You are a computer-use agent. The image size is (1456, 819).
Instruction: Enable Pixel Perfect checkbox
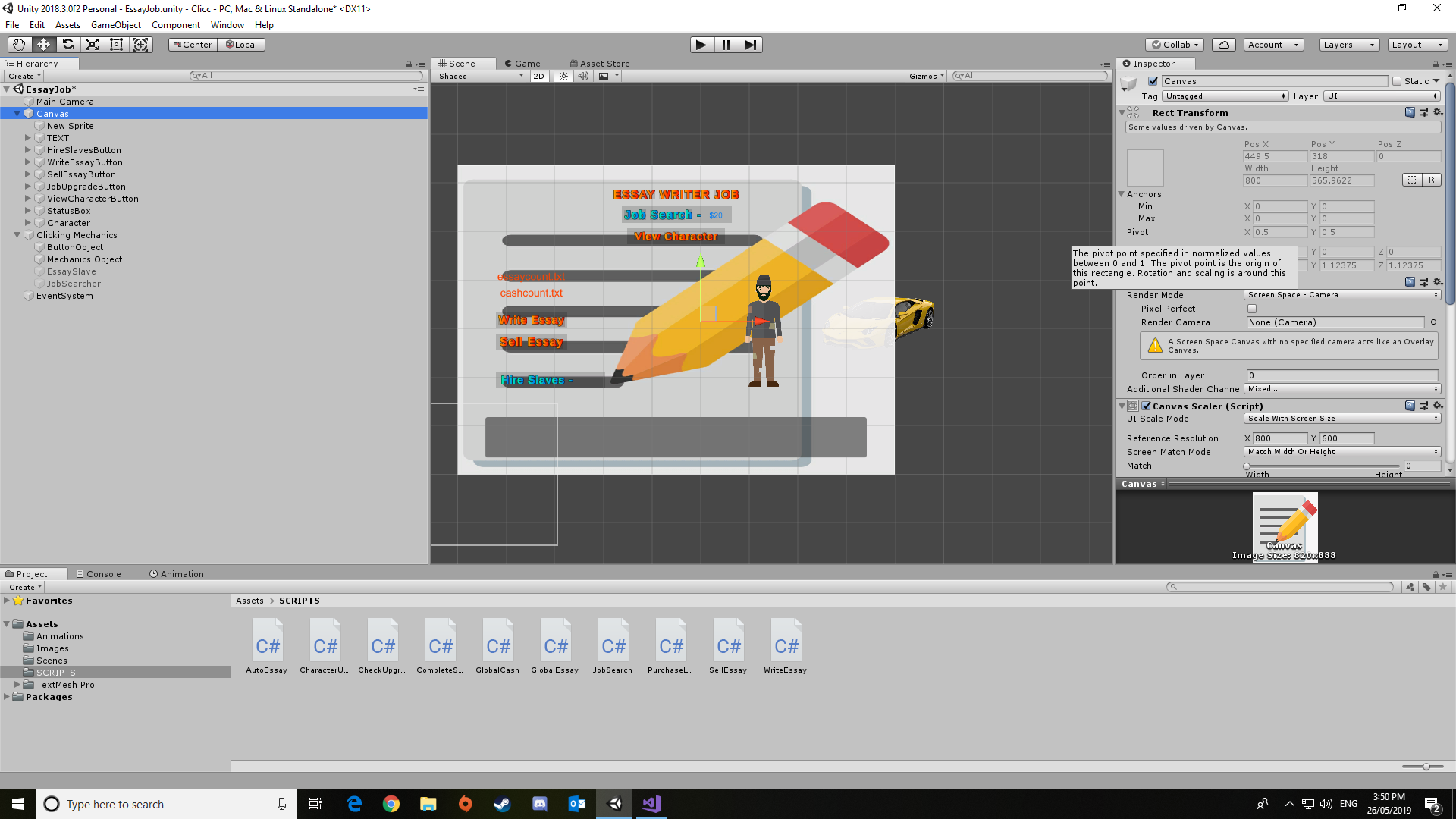click(x=1252, y=309)
